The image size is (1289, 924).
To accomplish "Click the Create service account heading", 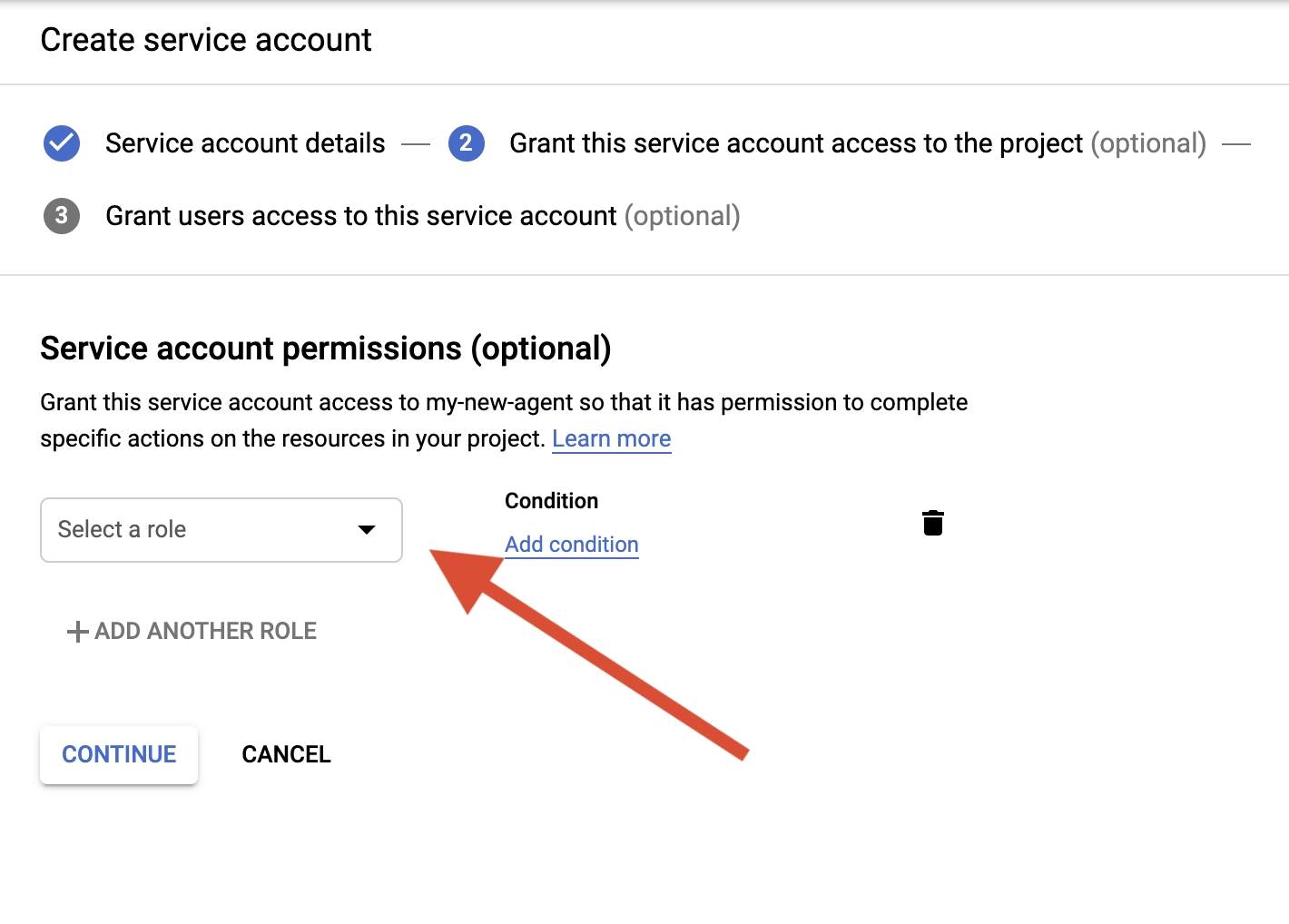I will (x=206, y=40).
